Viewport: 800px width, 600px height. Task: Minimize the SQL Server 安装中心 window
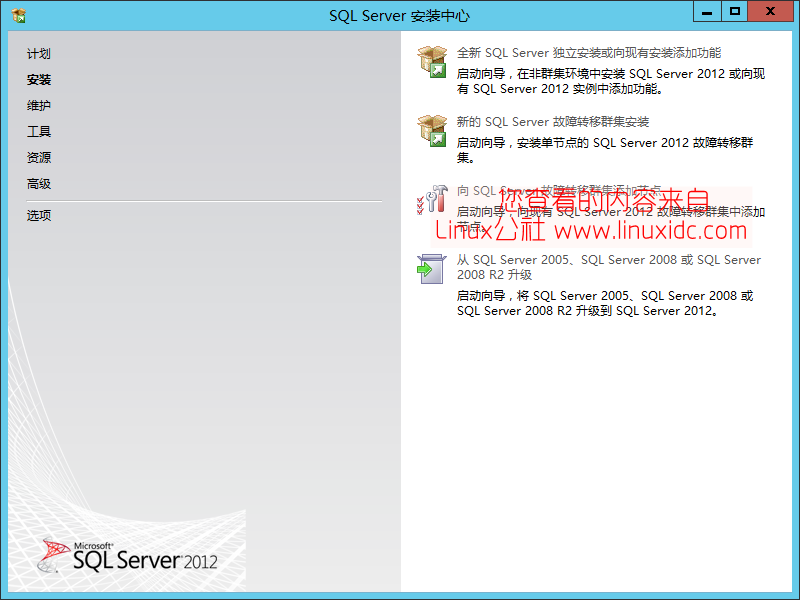pos(707,11)
